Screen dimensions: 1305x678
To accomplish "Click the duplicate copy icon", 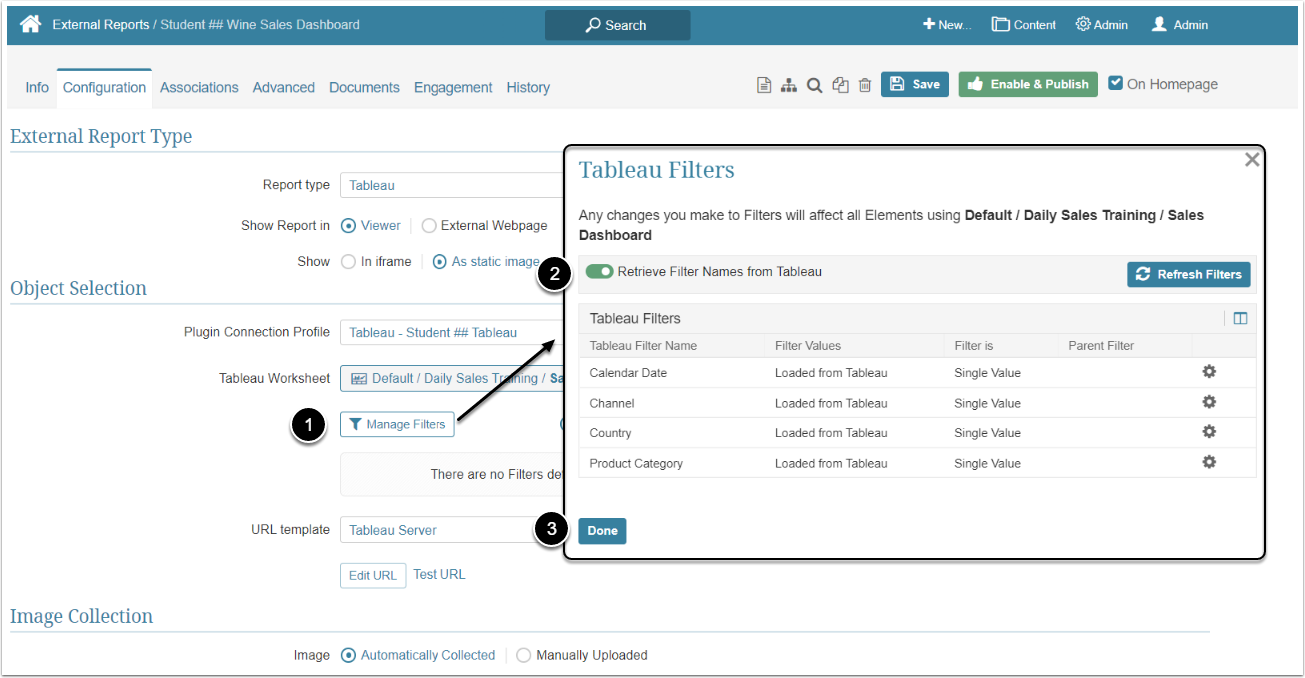I will (840, 86).
